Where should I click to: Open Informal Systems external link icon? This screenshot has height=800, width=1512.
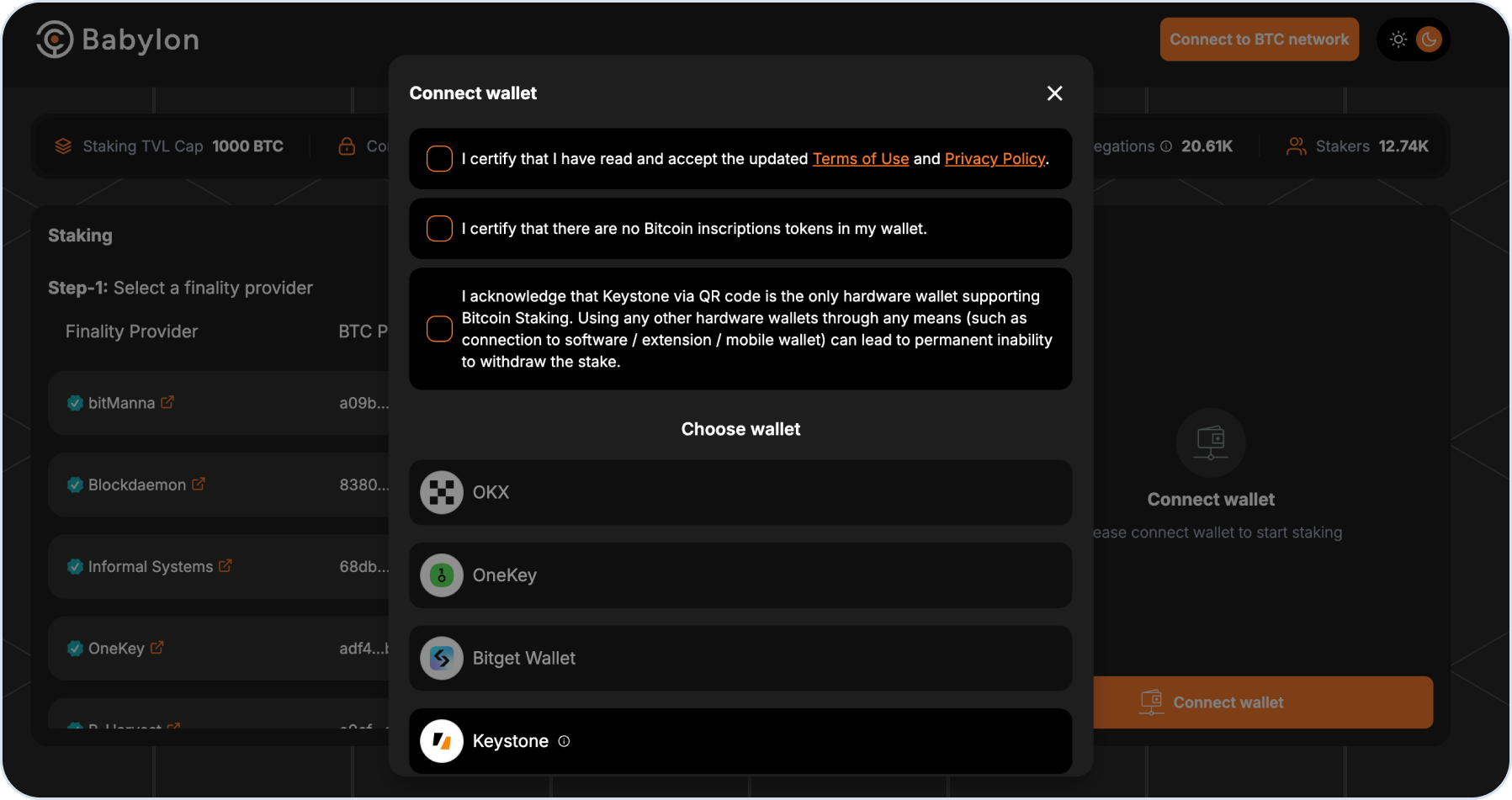225,566
